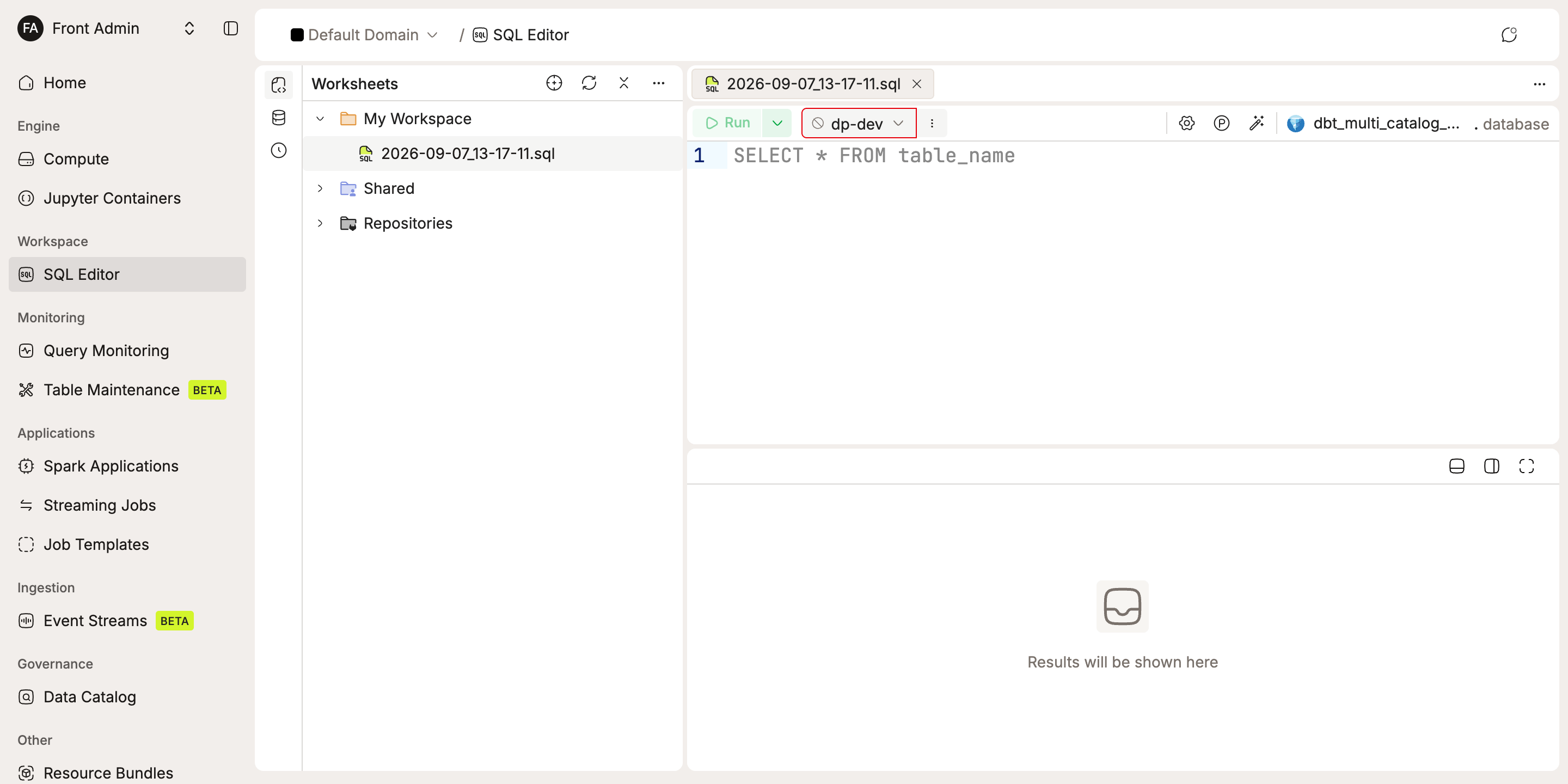Collapse all folders in Worksheets panel
The image size is (1568, 784).
click(x=623, y=83)
